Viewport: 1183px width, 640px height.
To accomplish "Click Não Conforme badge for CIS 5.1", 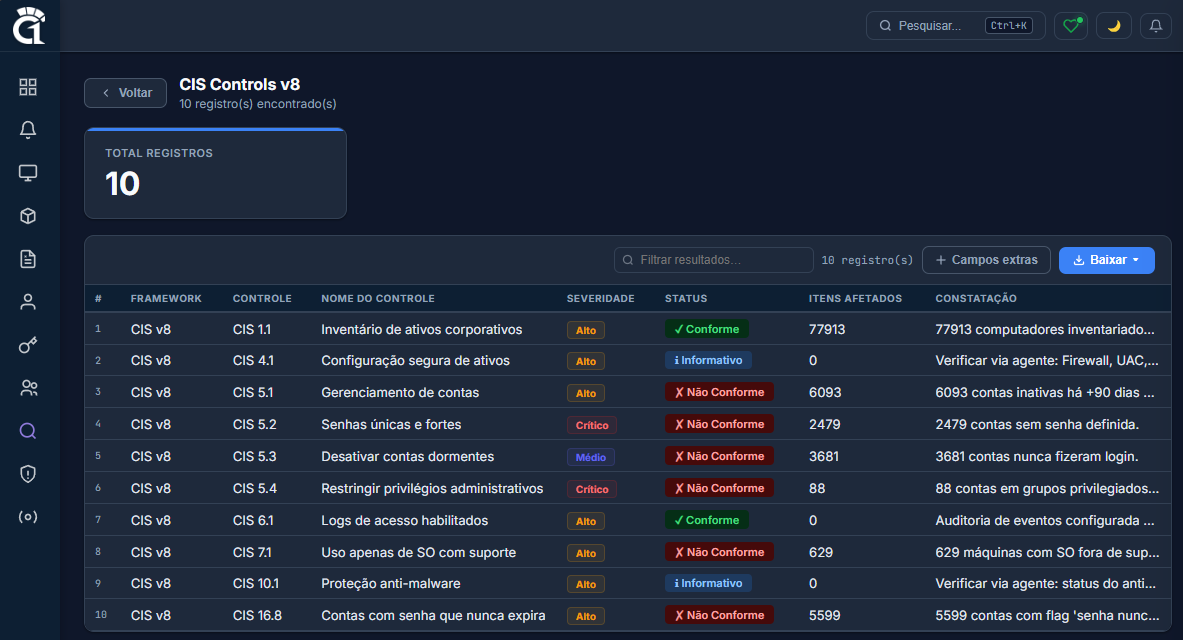I will (x=719, y=392).
